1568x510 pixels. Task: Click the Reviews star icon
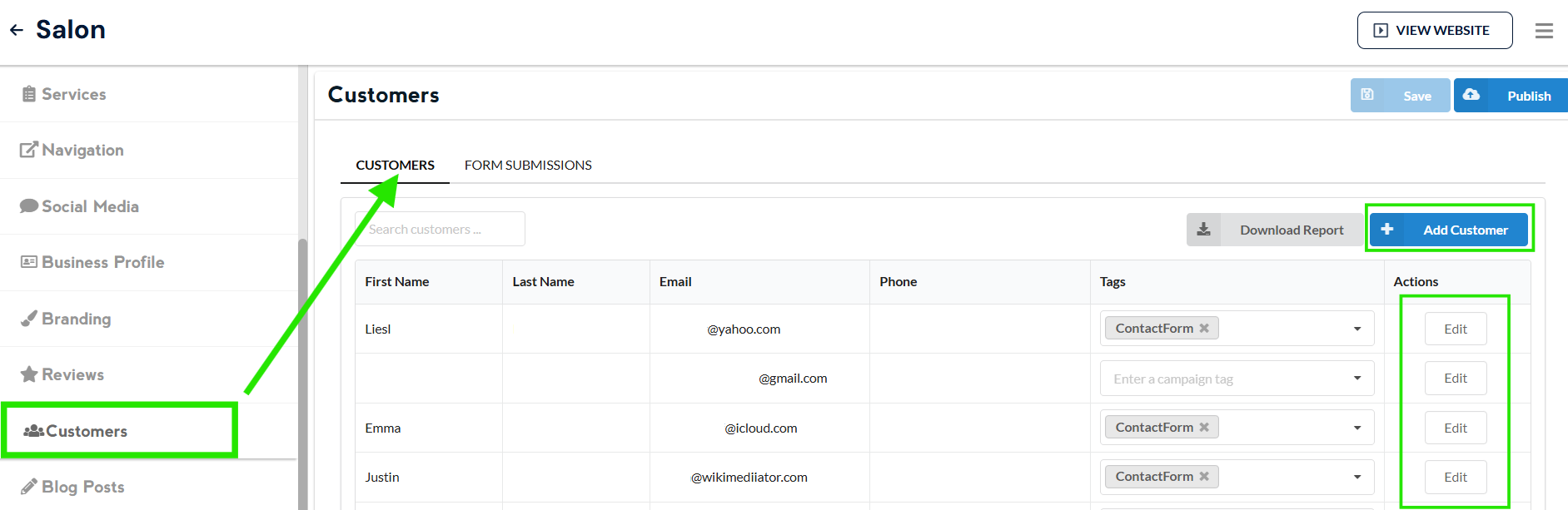(29, 374)
